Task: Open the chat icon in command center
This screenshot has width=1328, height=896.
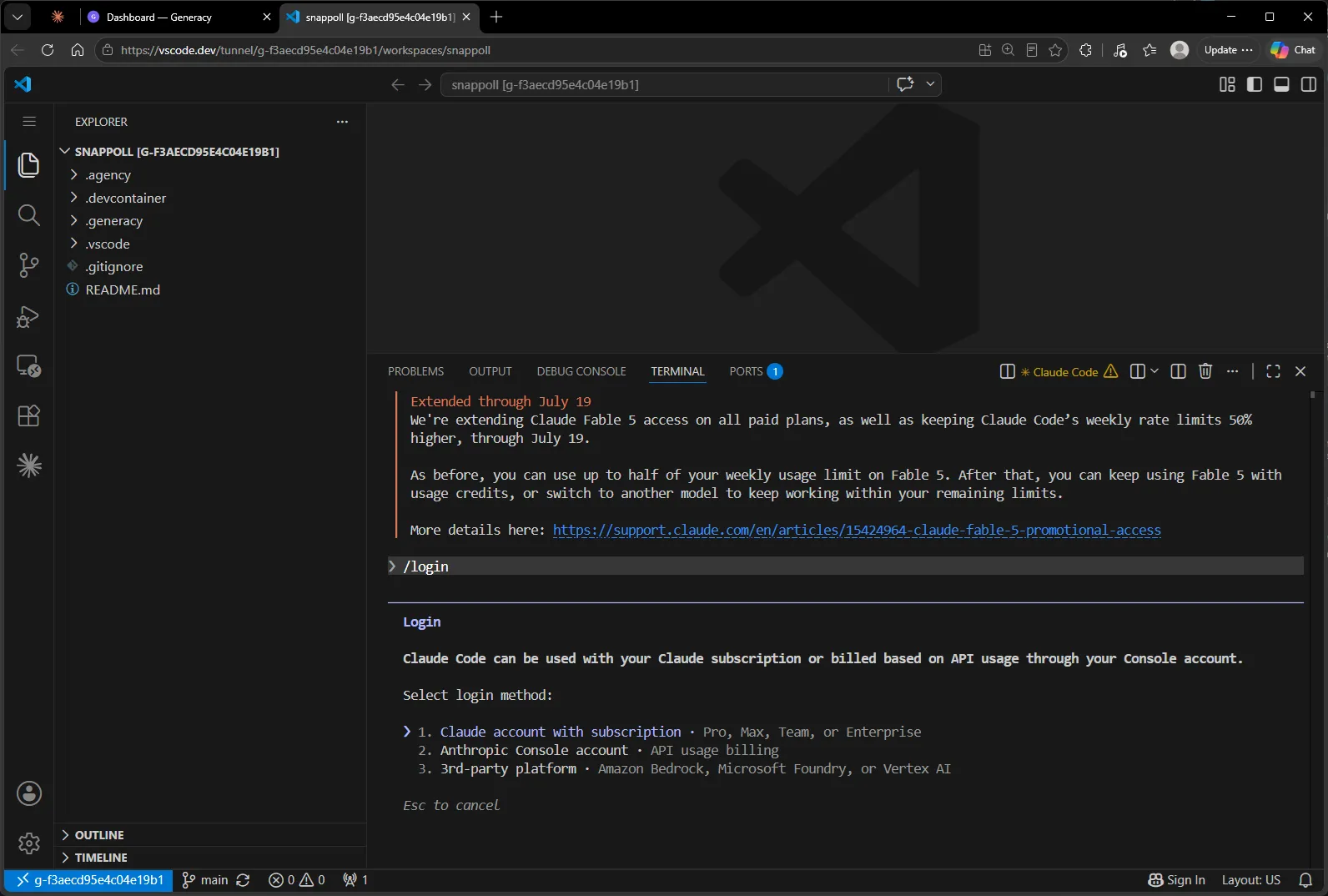Action: coord(905,84)
